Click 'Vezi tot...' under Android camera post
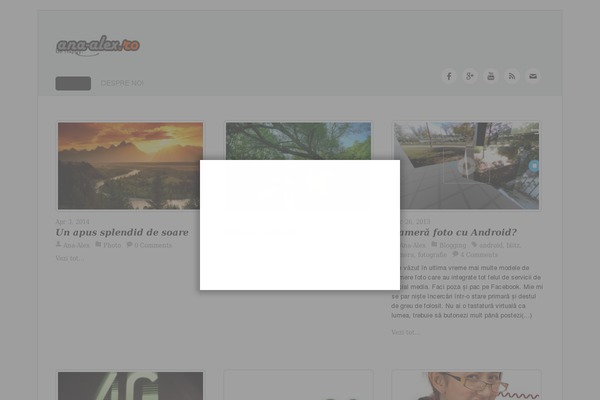 (406, 332)
